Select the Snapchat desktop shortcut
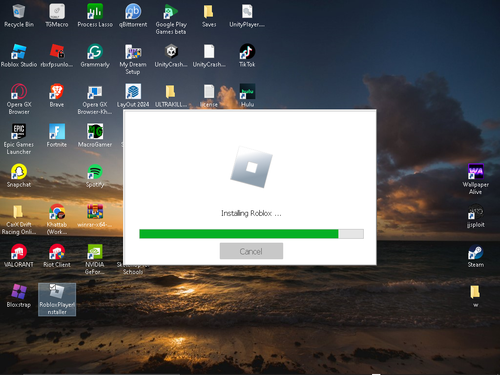500x375 pixels. [x=19, y=176]
